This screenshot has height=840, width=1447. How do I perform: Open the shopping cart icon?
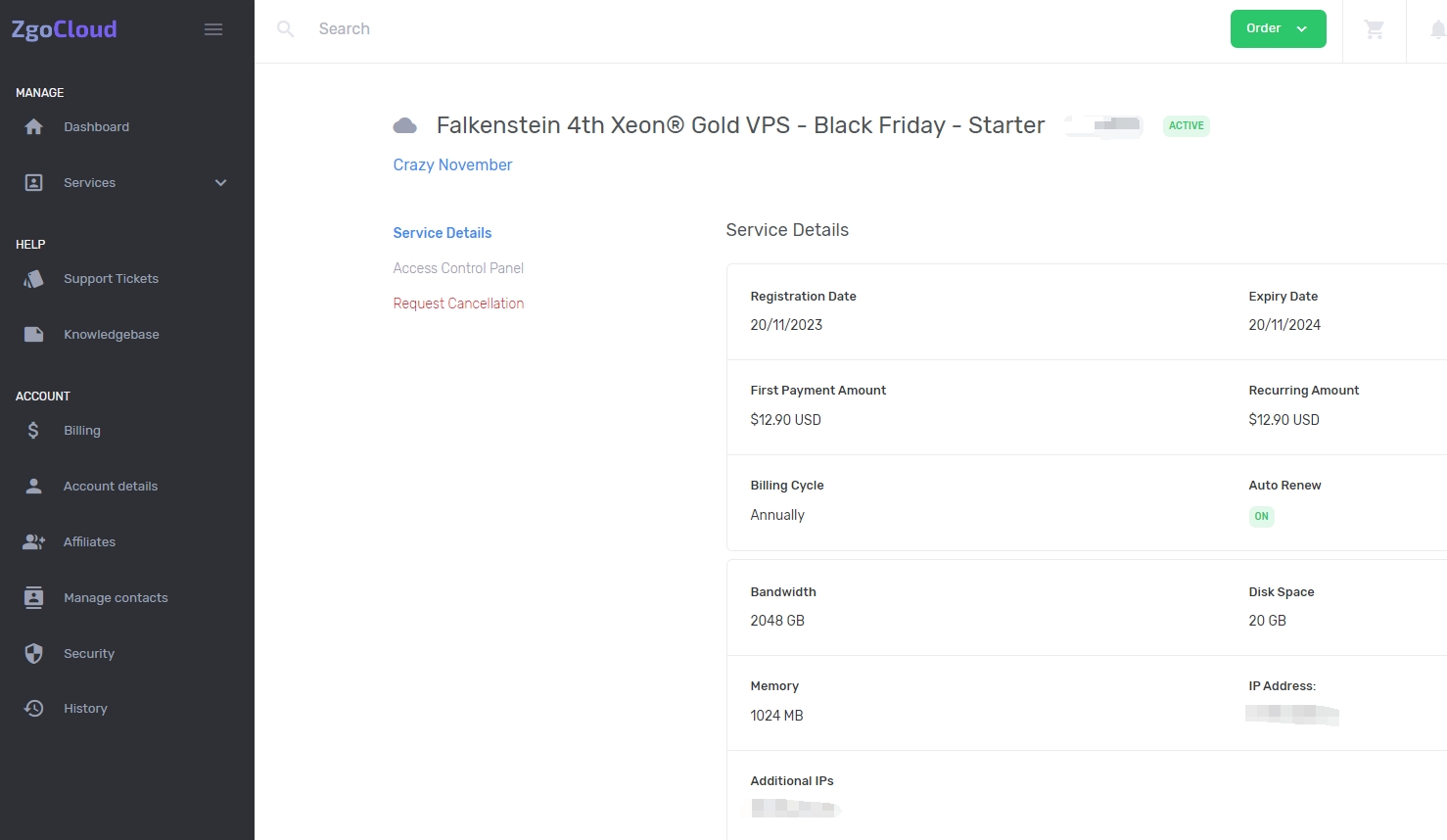point(1375,29)
